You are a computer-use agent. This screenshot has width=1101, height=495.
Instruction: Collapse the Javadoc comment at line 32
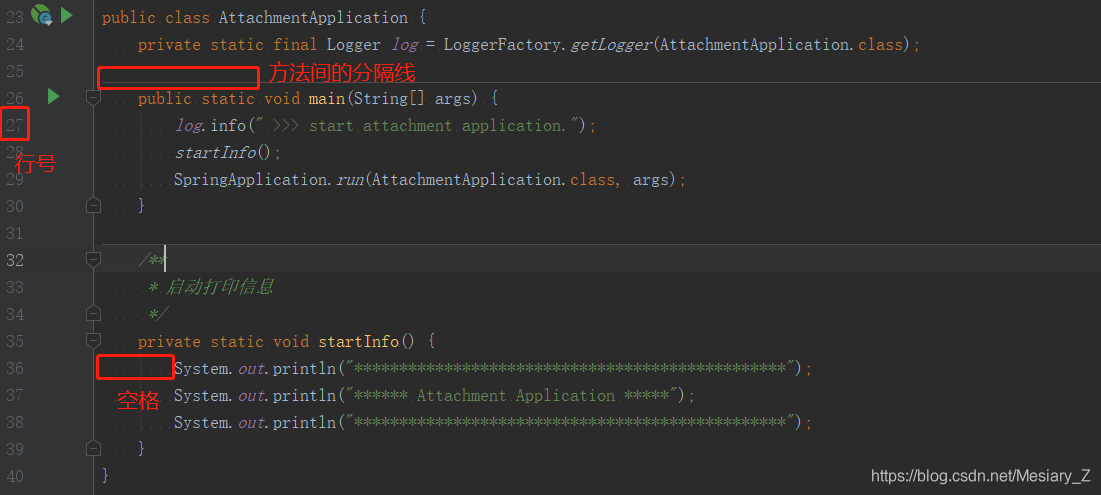[x=93, y=260]
